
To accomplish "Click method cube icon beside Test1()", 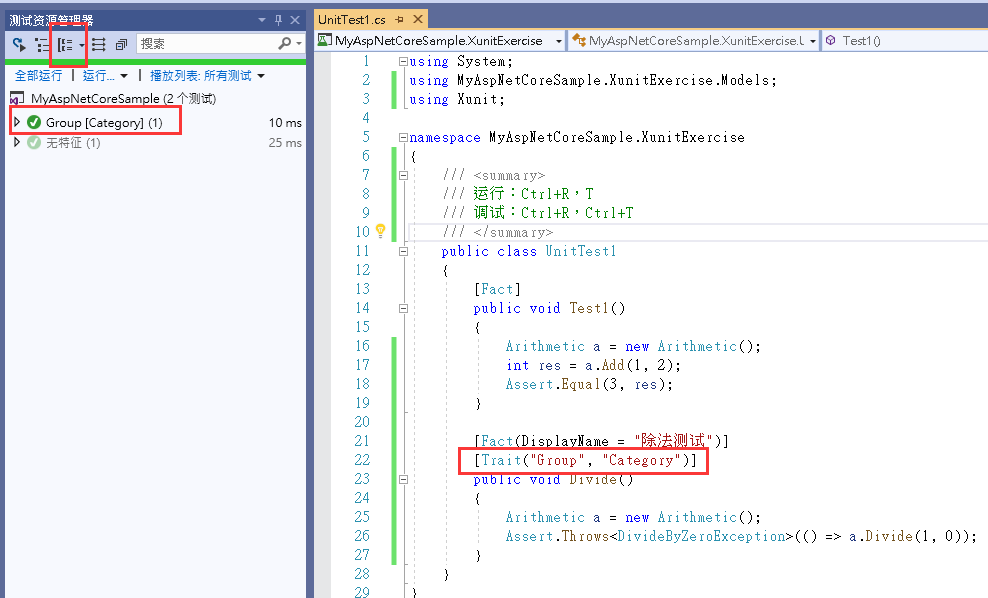I will pyautogui.click(x=831, y=40).
